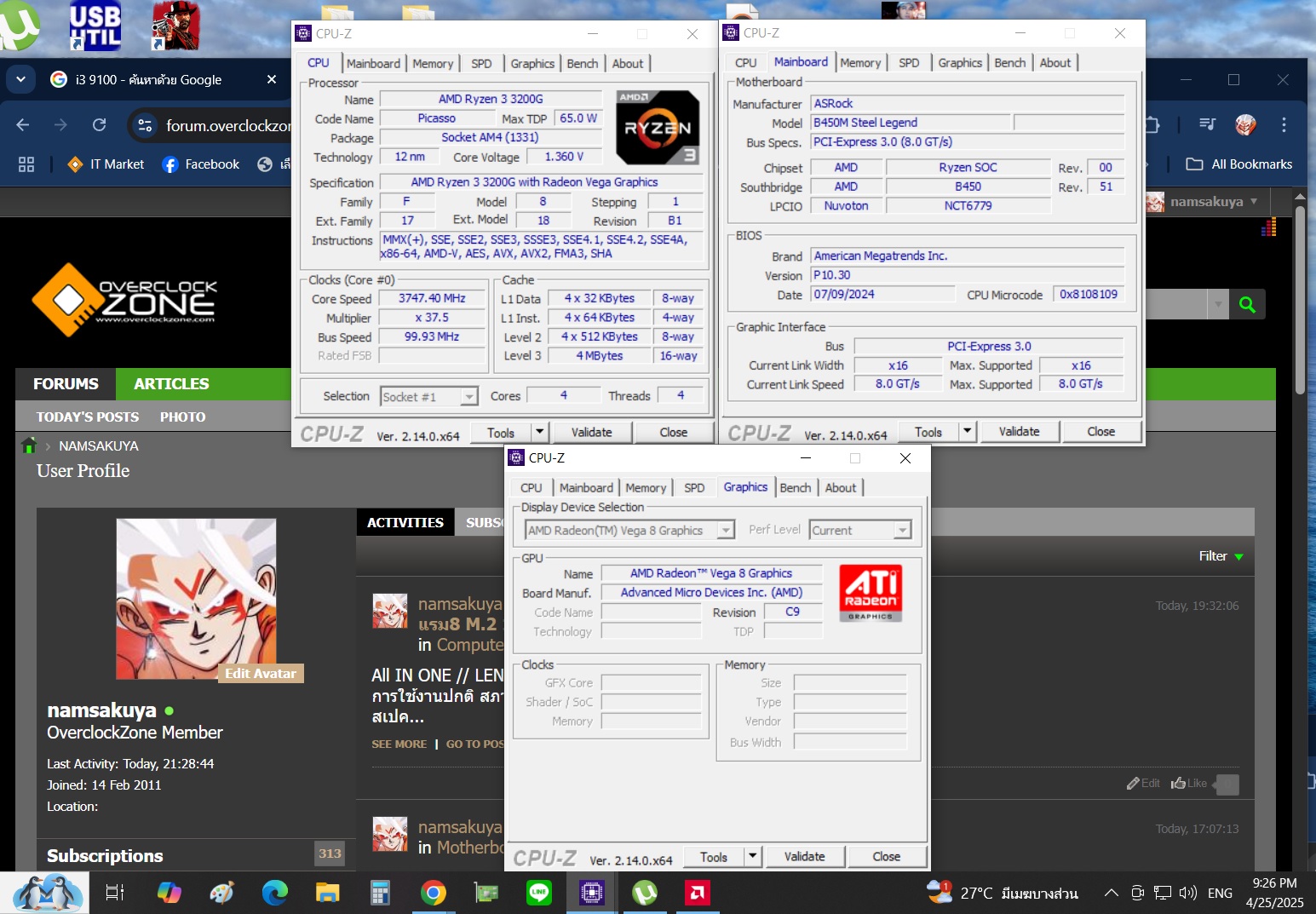This screenshot has width=1316, height=914.
Task: Open SPD tab in Mainboard window
Action: [x=909, y=63]
